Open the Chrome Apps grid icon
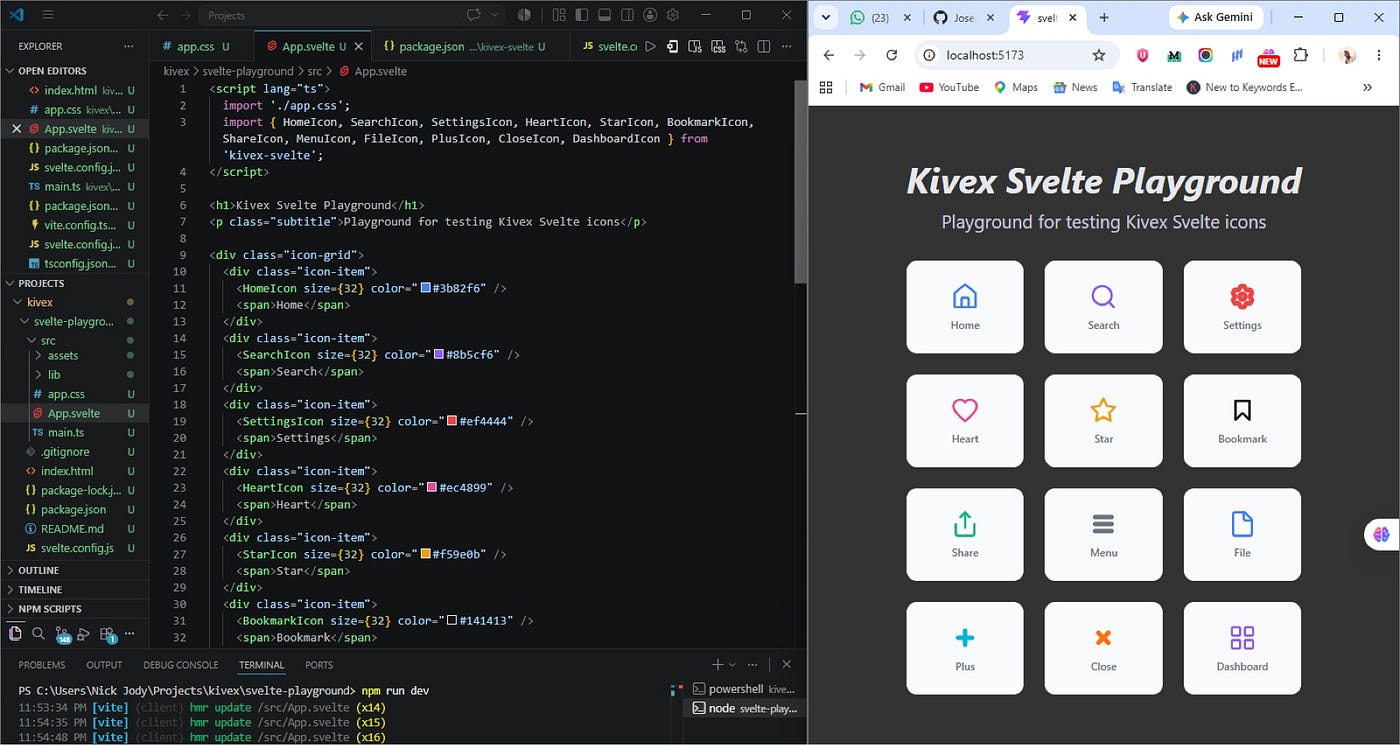The width and height of the screenshot is (1400, 745). [826, 87]
